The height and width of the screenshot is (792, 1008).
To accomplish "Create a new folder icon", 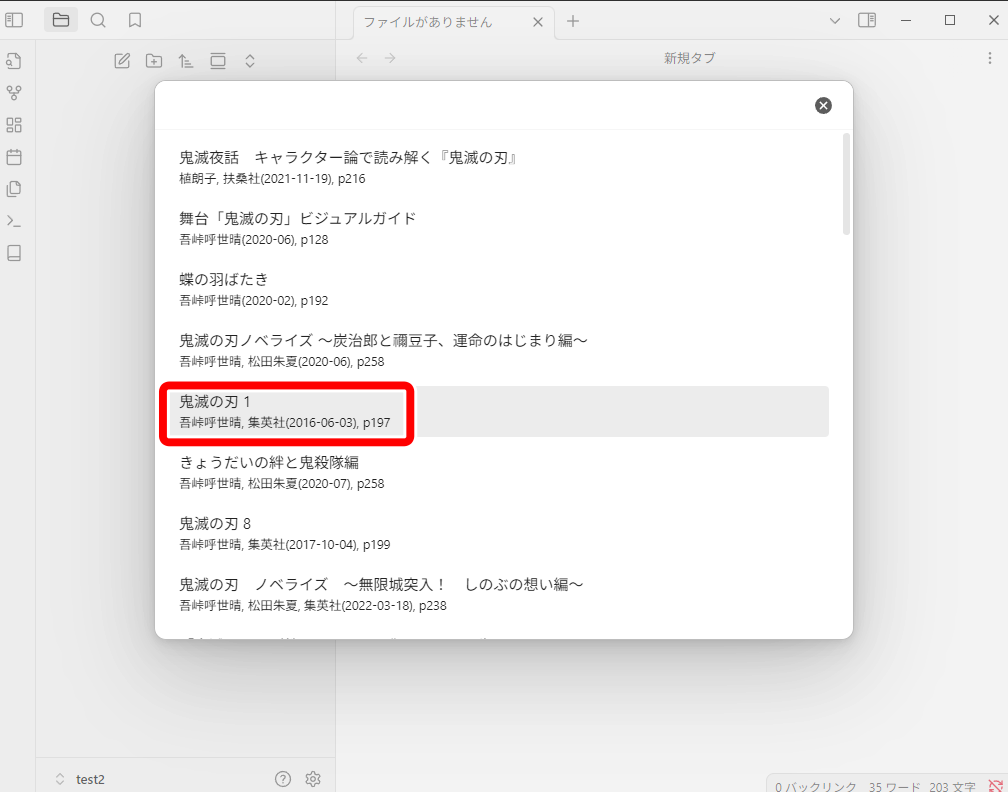I will tap(154, 61).
